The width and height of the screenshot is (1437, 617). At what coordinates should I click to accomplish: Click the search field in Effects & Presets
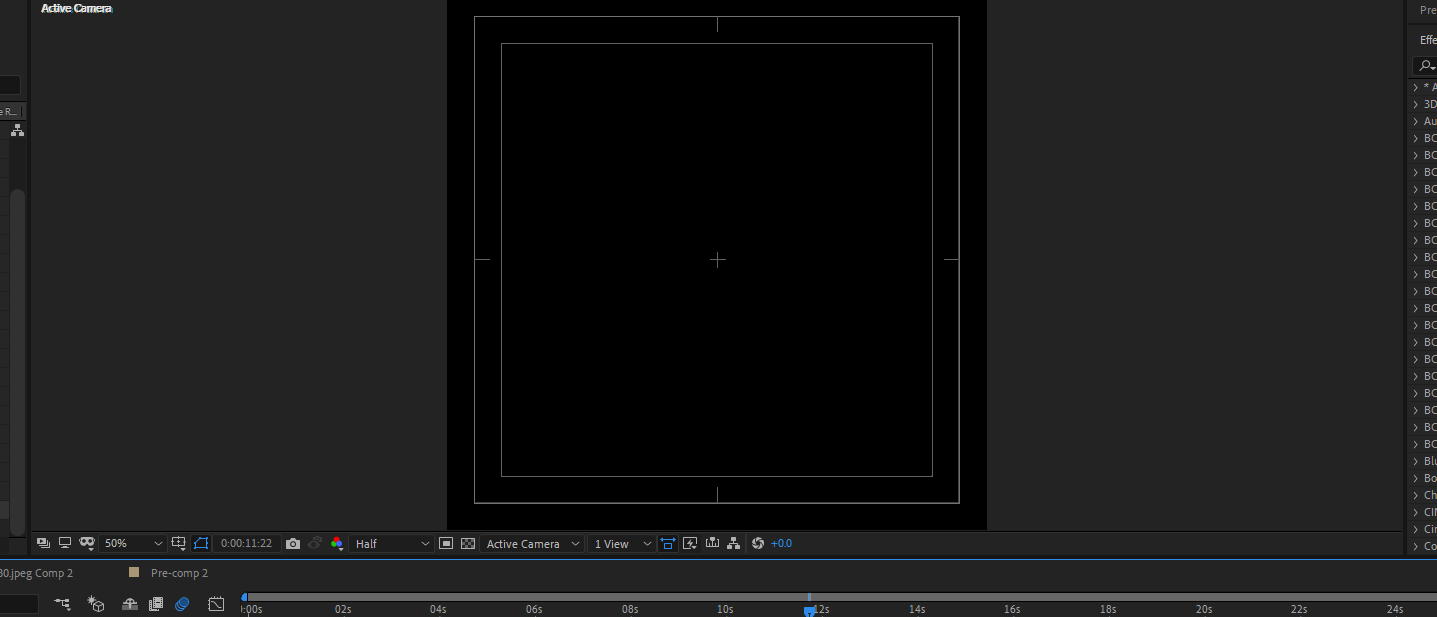coord(1428,65)
